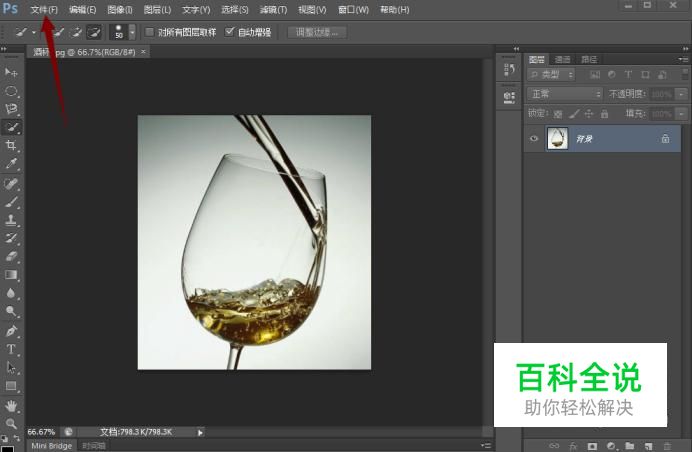Expand the layer filter 类型 dropdown
This screenshot has width=692, height=452.
point(551,74)
